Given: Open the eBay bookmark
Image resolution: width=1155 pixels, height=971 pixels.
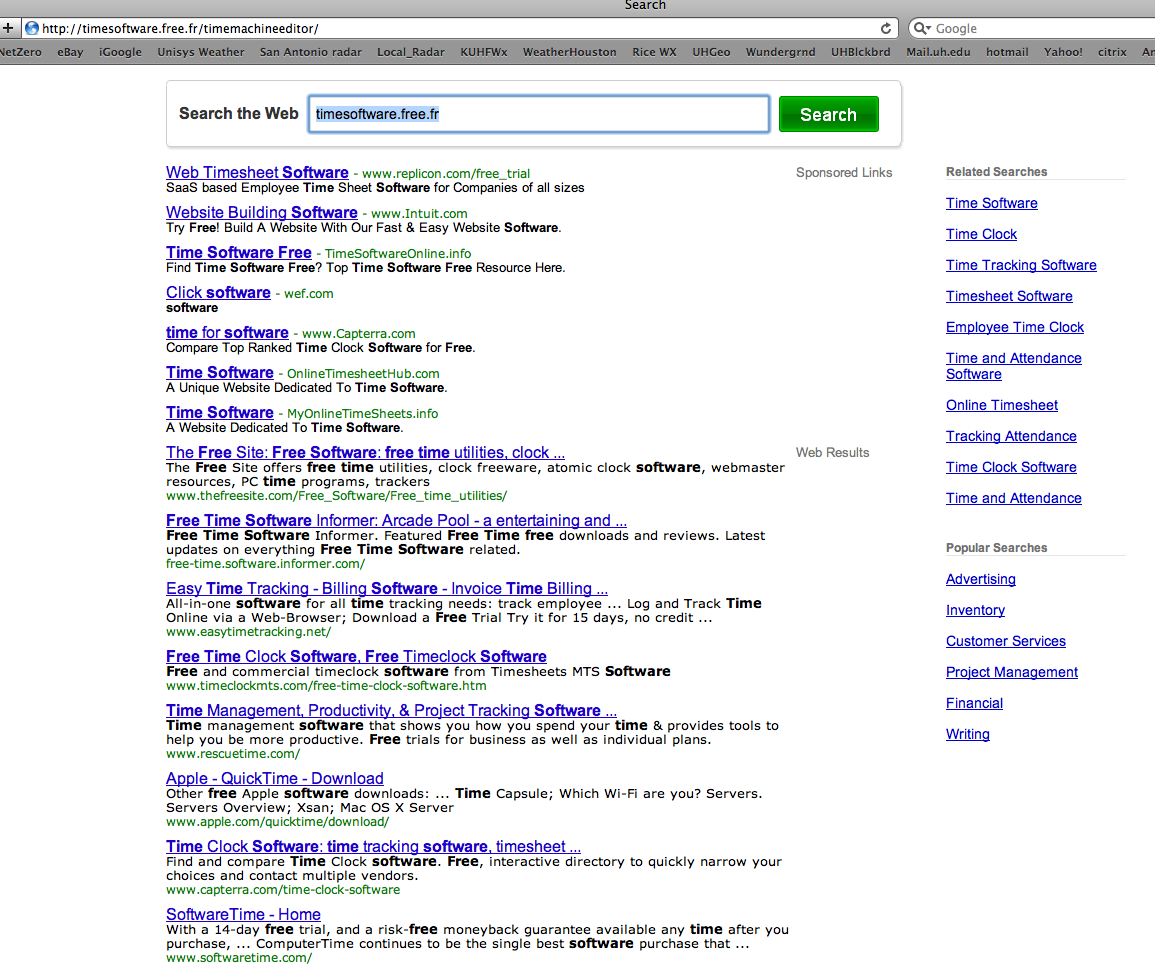Looking at the screenshot, I should 70,52.
